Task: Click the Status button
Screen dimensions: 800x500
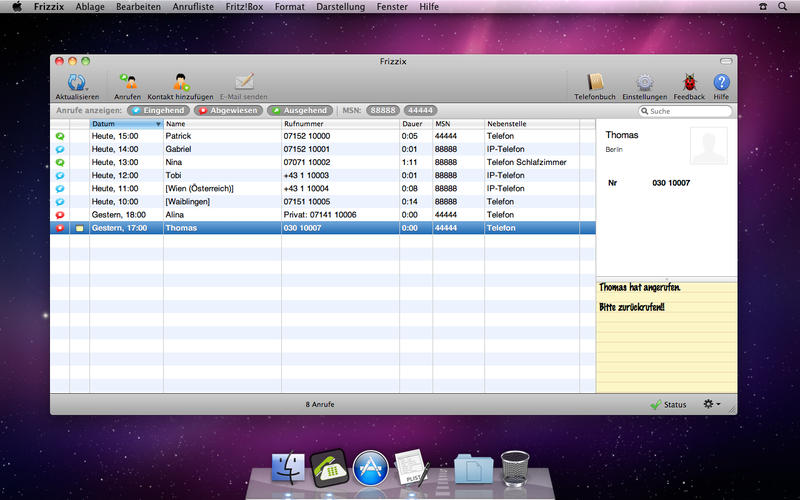Action: pos(668,404)
